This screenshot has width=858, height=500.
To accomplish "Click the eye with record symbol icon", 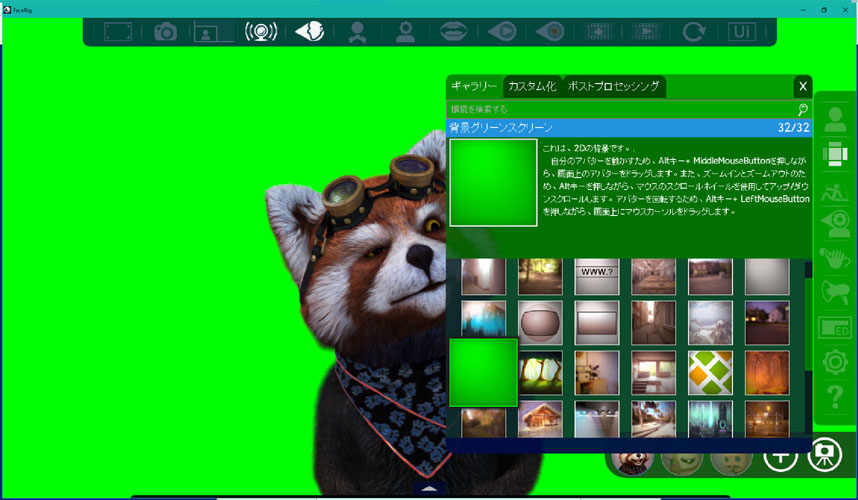I will pos(550,32).
